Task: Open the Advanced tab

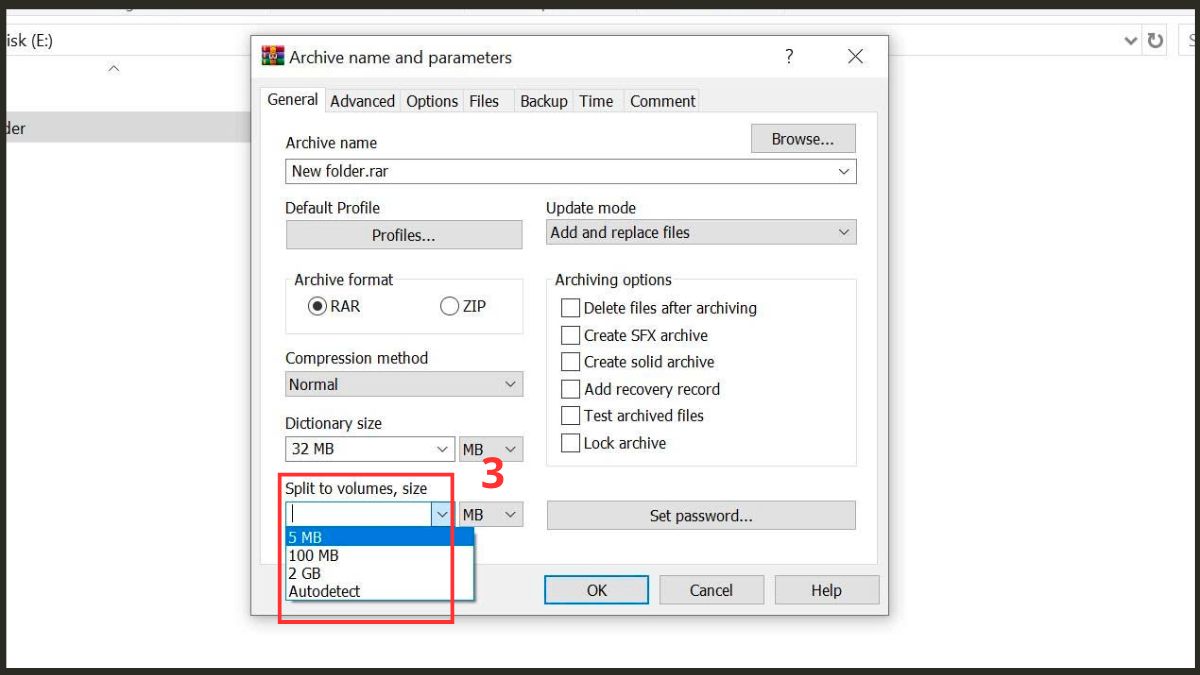Action: pos(362,101)
